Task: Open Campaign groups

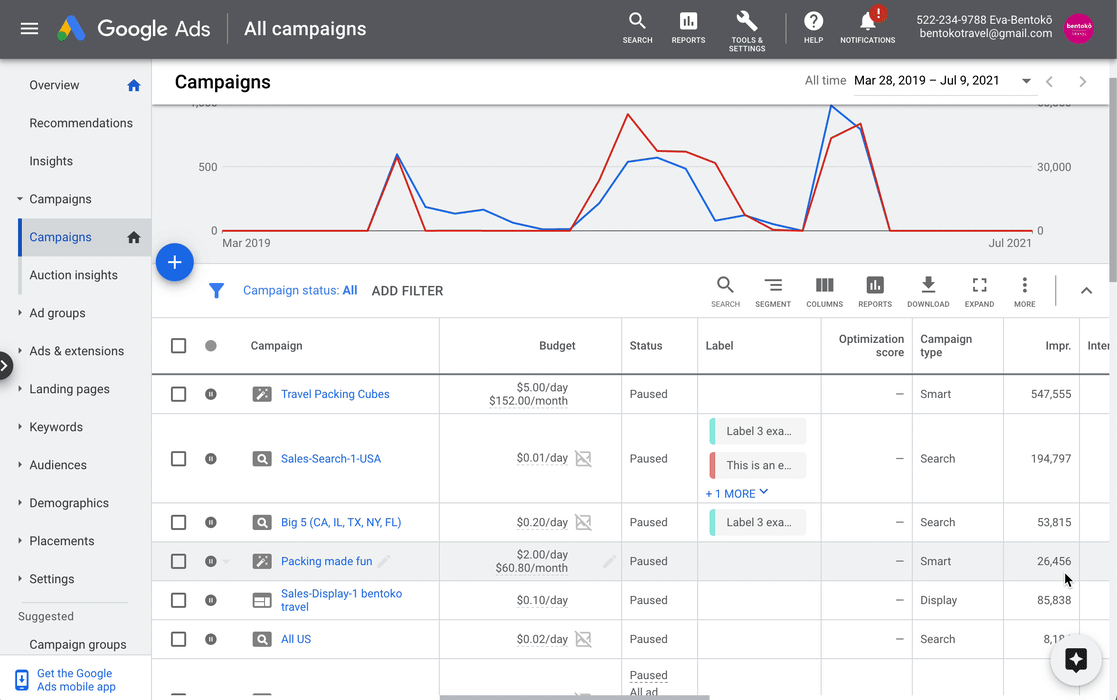Action: (78, 644)
